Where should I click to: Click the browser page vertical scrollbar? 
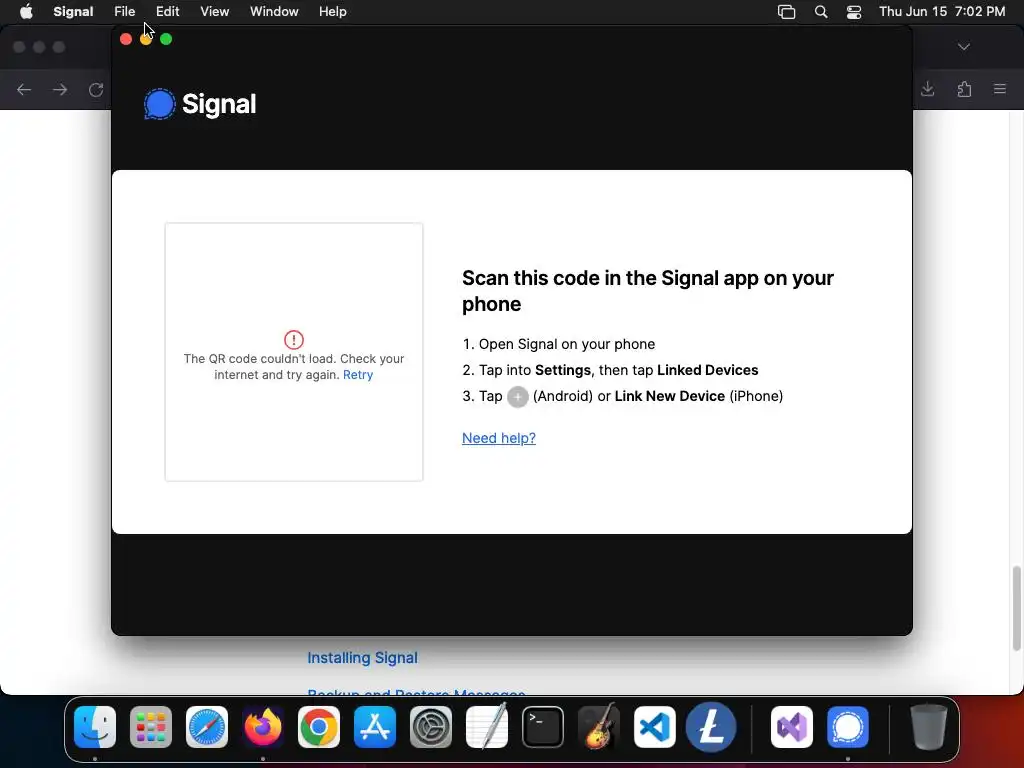pos(1016,609)
